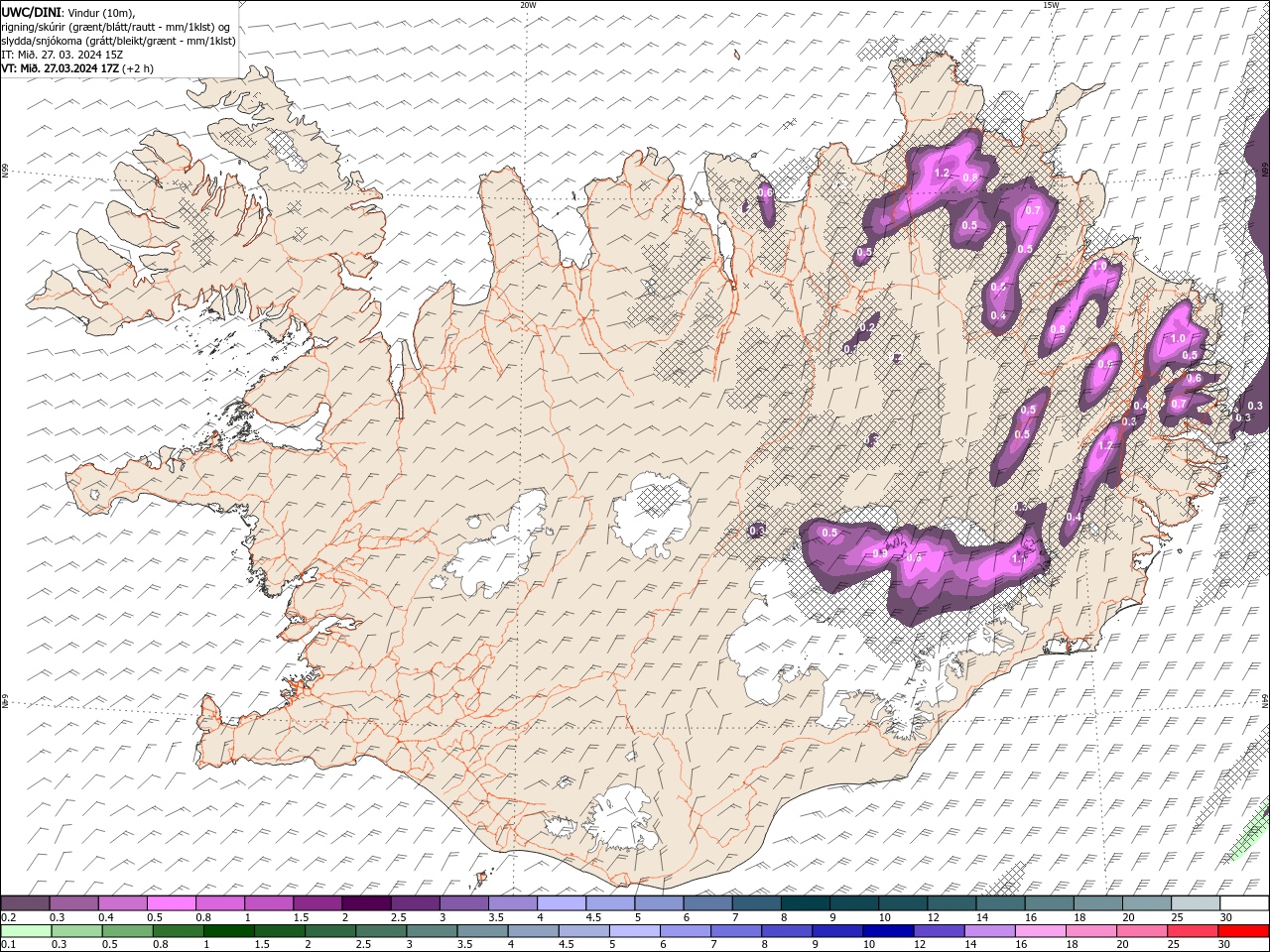Pick the 5 swatch on upper snow scale

[x=659, y=903]
